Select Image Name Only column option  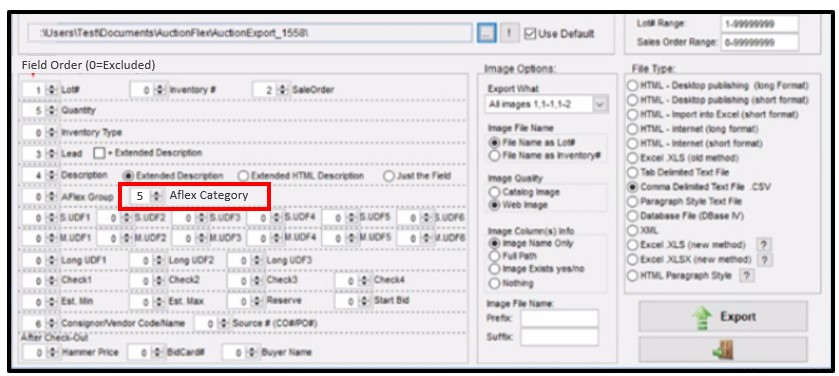494,243
